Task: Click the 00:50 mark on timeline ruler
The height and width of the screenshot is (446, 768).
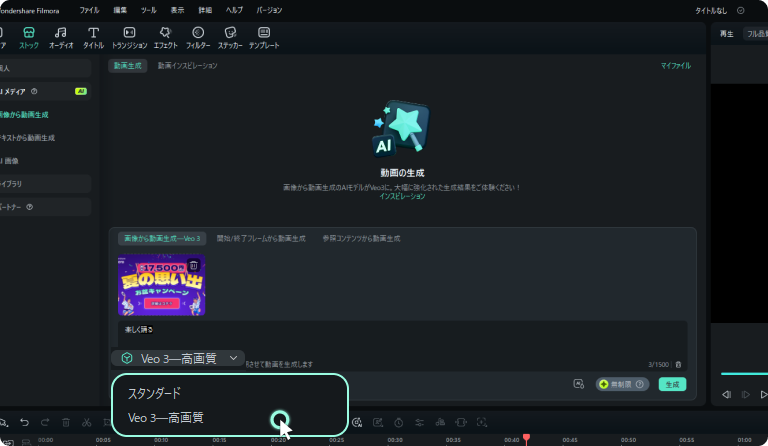Action: (x=628, y=440)
